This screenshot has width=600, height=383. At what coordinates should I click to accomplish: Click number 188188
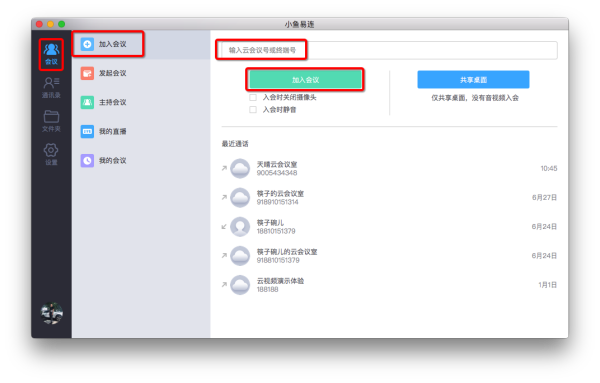(267, 290)
